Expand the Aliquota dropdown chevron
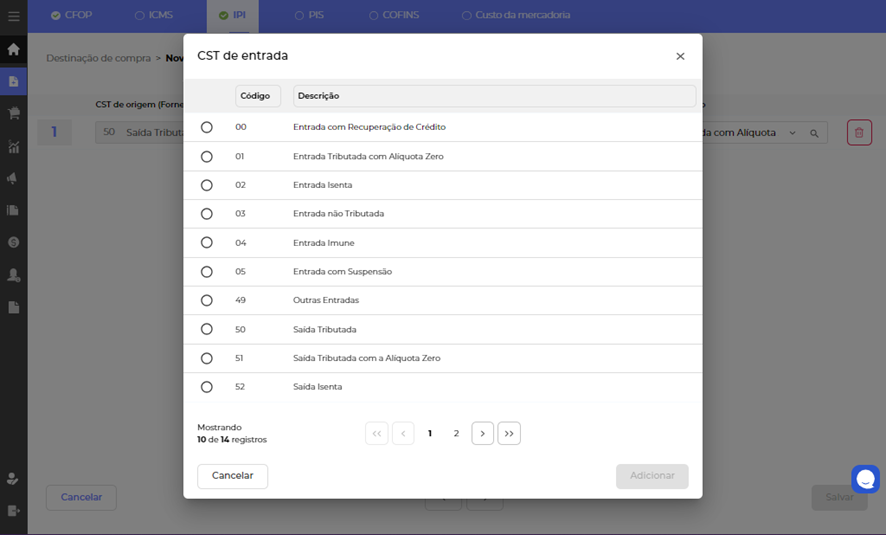 (x=793, y=133)
